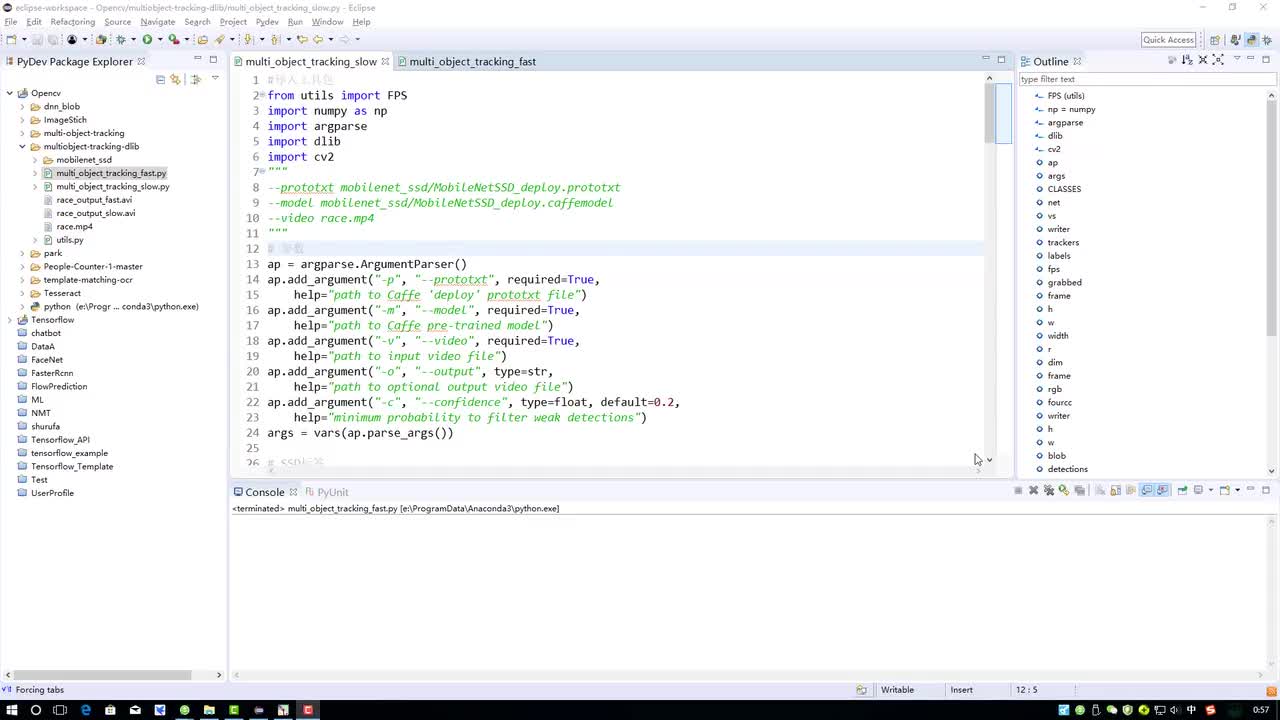Open Outline panel View Menu triangle
The width and height of the screenshot is (1280, 720).
(x=1237, y=60)
